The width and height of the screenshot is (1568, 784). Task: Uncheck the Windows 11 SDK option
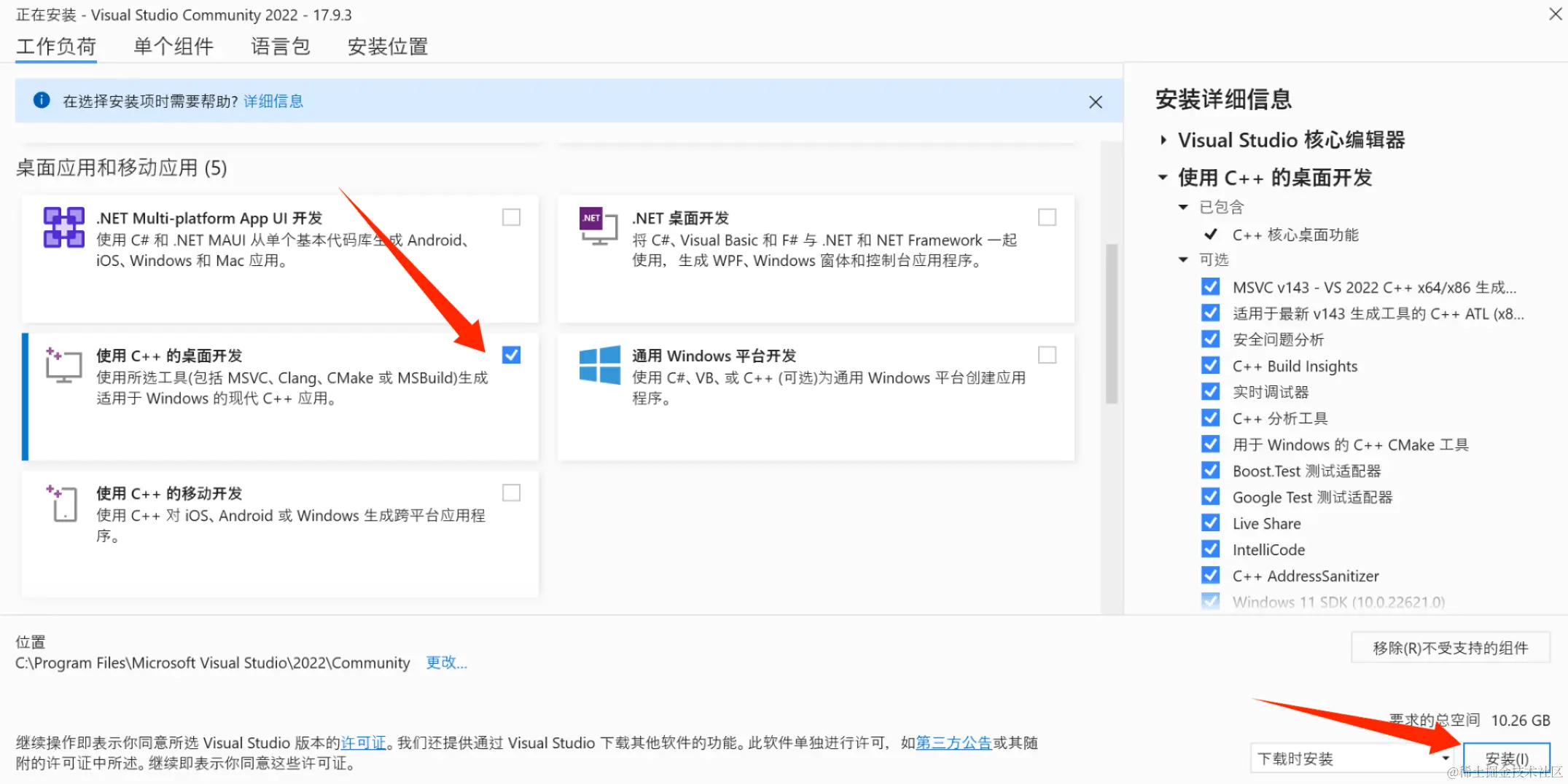tap(1210, 601)
